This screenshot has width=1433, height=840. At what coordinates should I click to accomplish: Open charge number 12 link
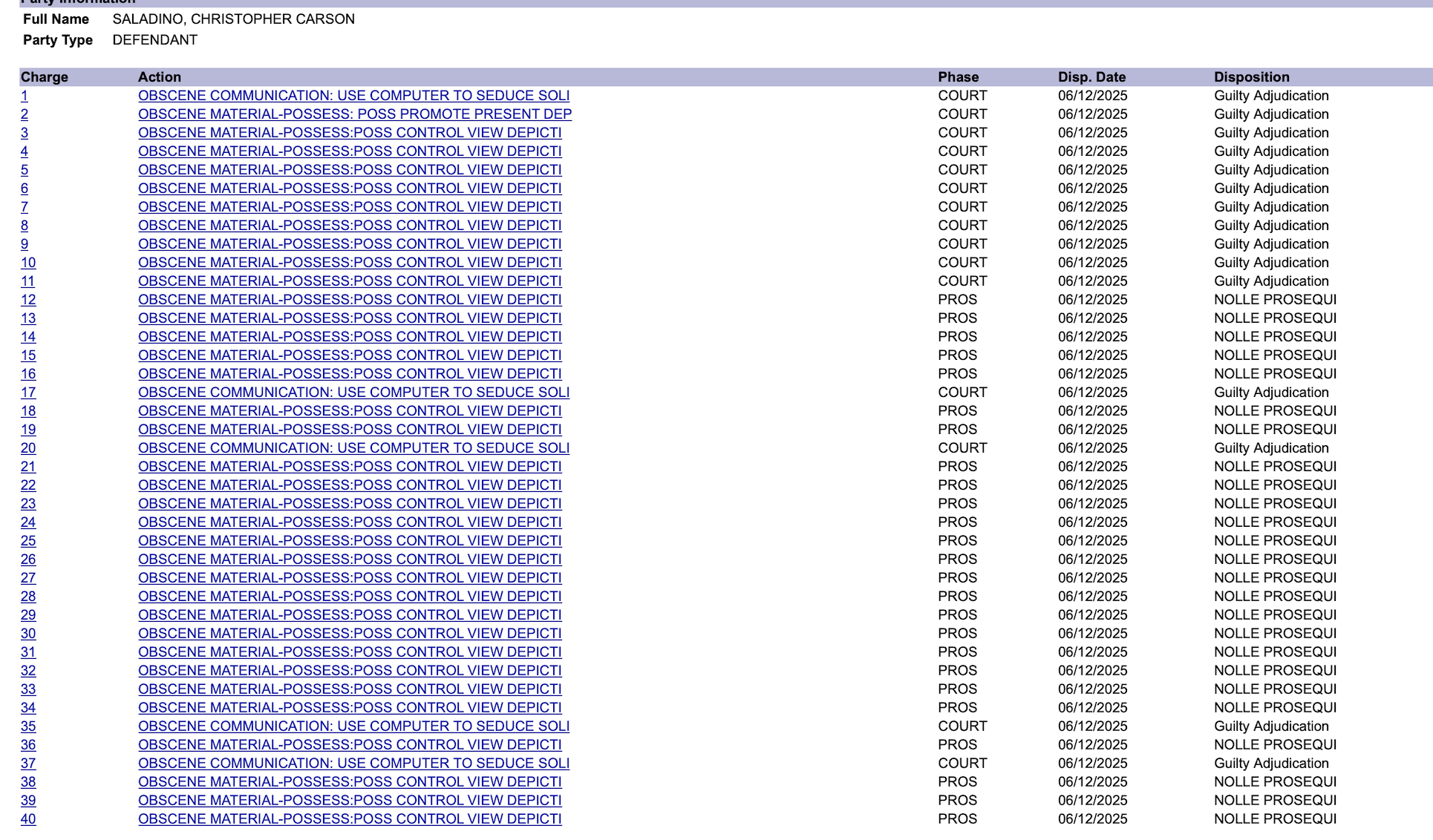28,300
